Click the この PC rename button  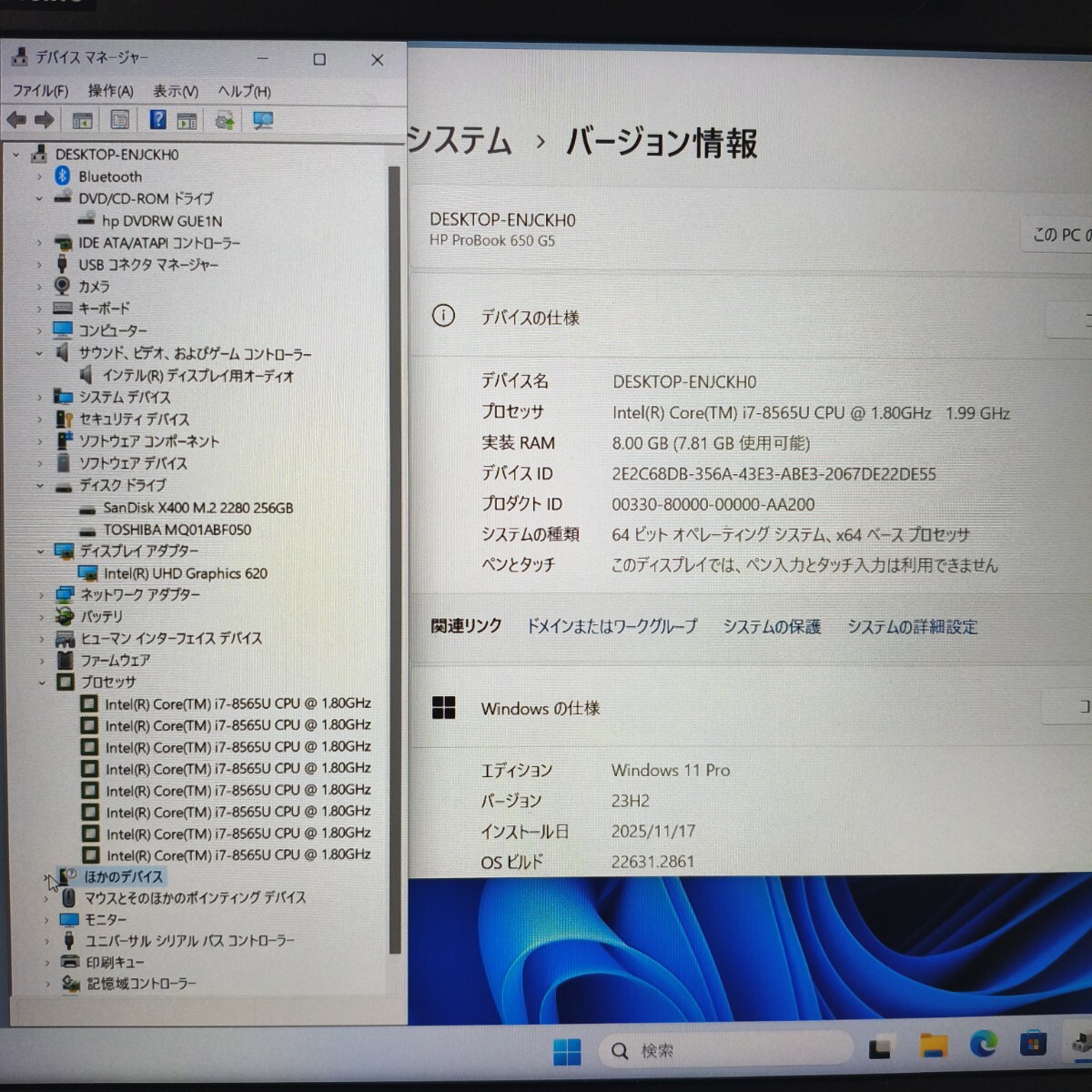[x=1057, y=235]
